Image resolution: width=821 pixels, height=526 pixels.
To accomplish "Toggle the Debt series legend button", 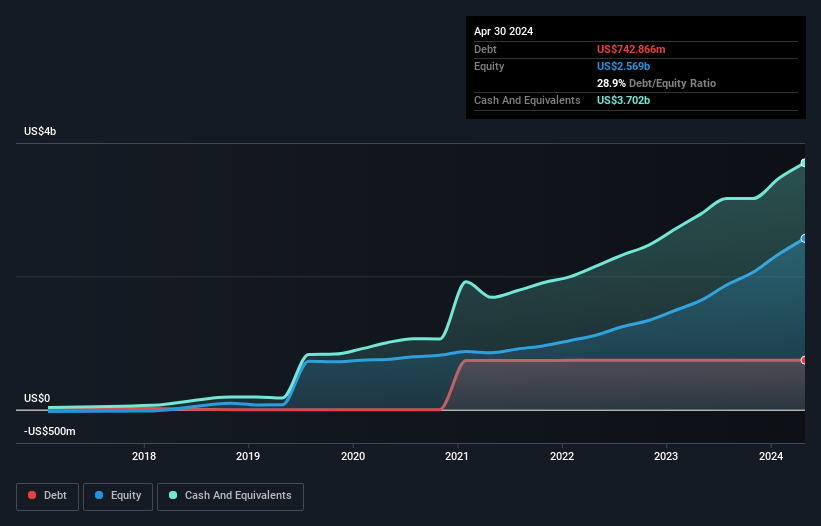I will pos(47,496).
